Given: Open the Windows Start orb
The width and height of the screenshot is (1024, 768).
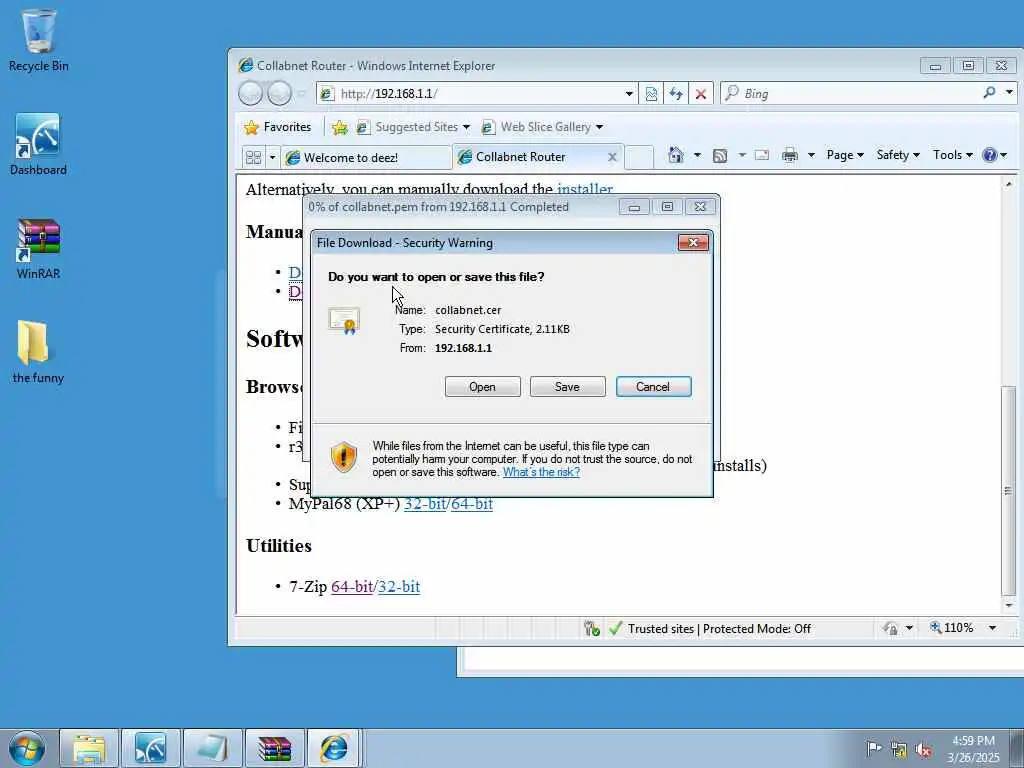Looking at the screenshot, I should (27, 748).
